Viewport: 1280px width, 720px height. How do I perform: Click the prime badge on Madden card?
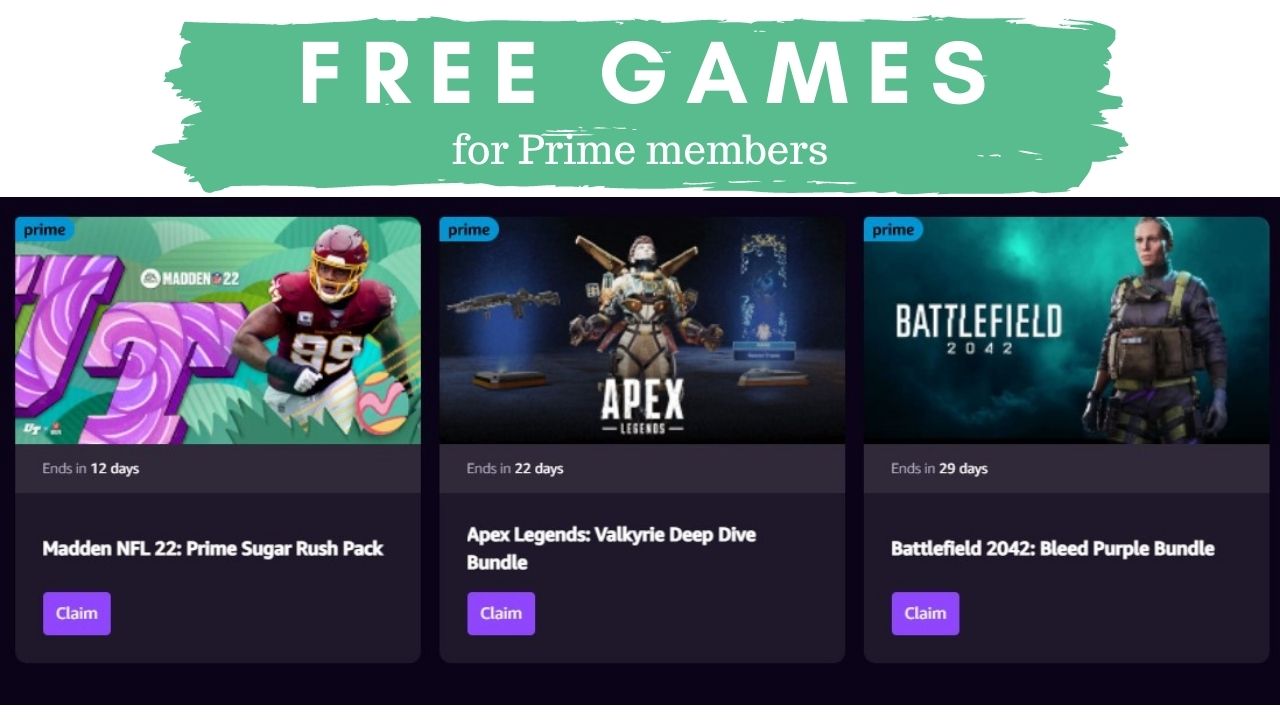coord(45,230)
